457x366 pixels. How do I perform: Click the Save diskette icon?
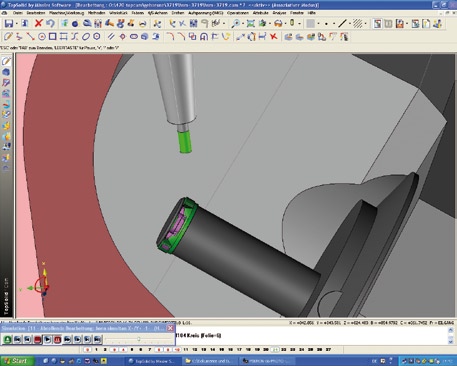9,23
